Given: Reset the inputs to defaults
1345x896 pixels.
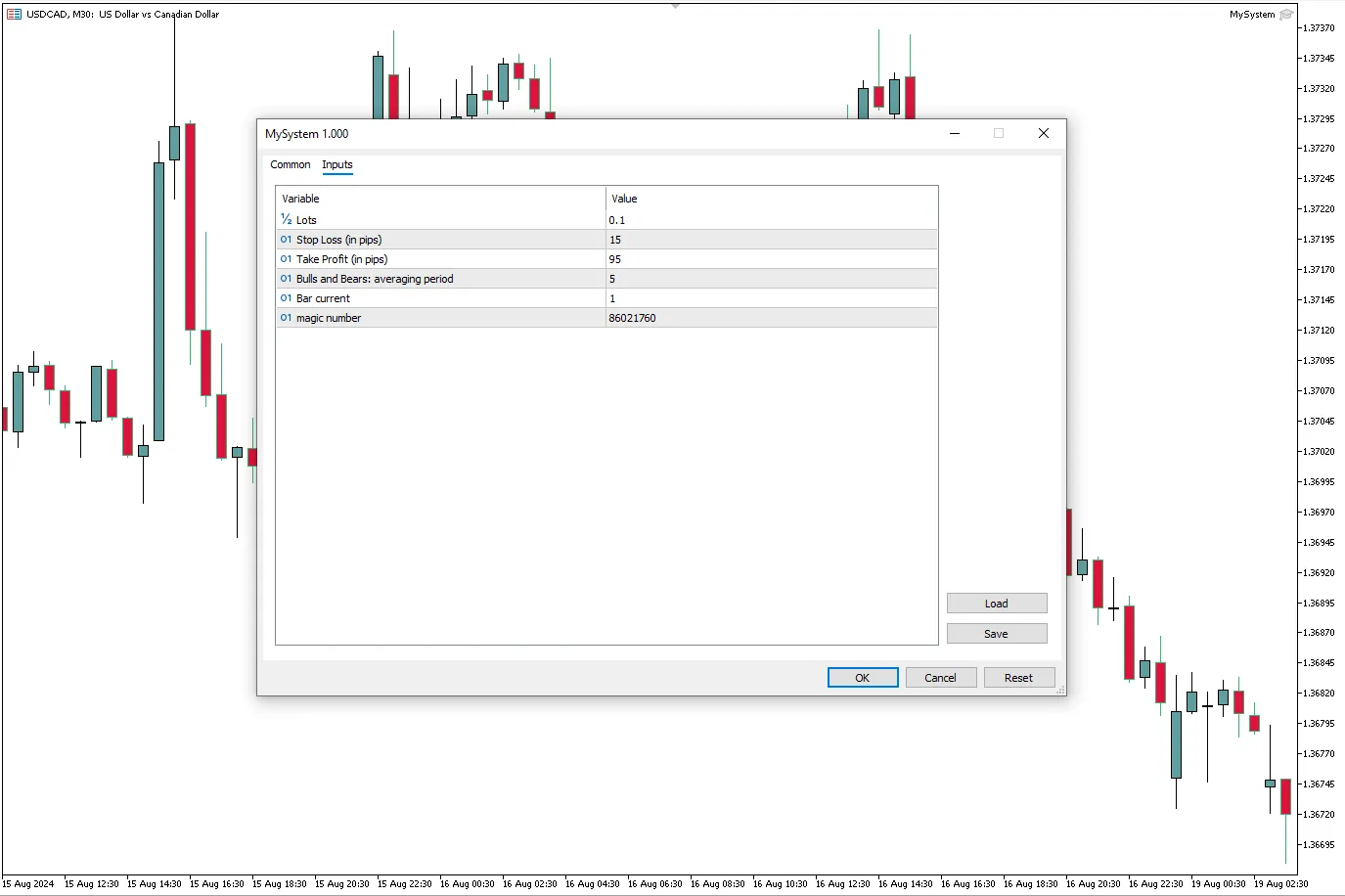Looking at the screenshot, I should coord(1018,678).
